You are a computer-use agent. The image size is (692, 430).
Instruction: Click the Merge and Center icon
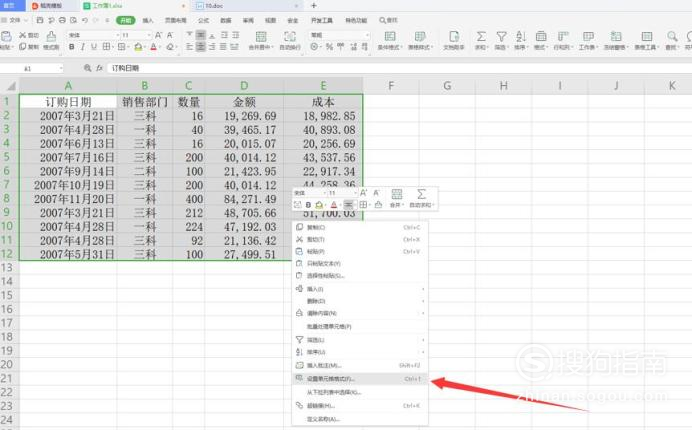pos(261,36)
